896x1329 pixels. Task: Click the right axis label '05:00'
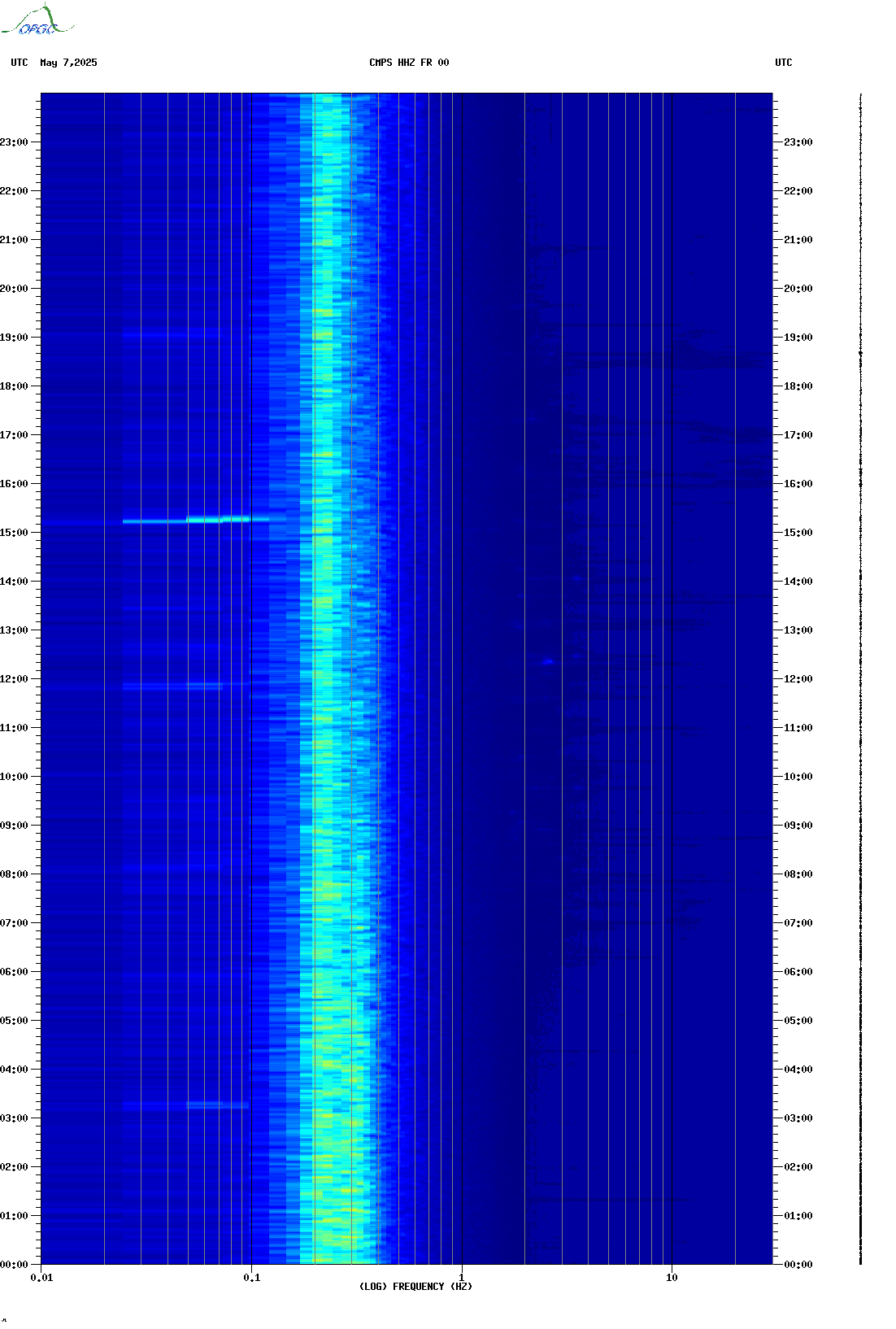(x=798, y=1021)
